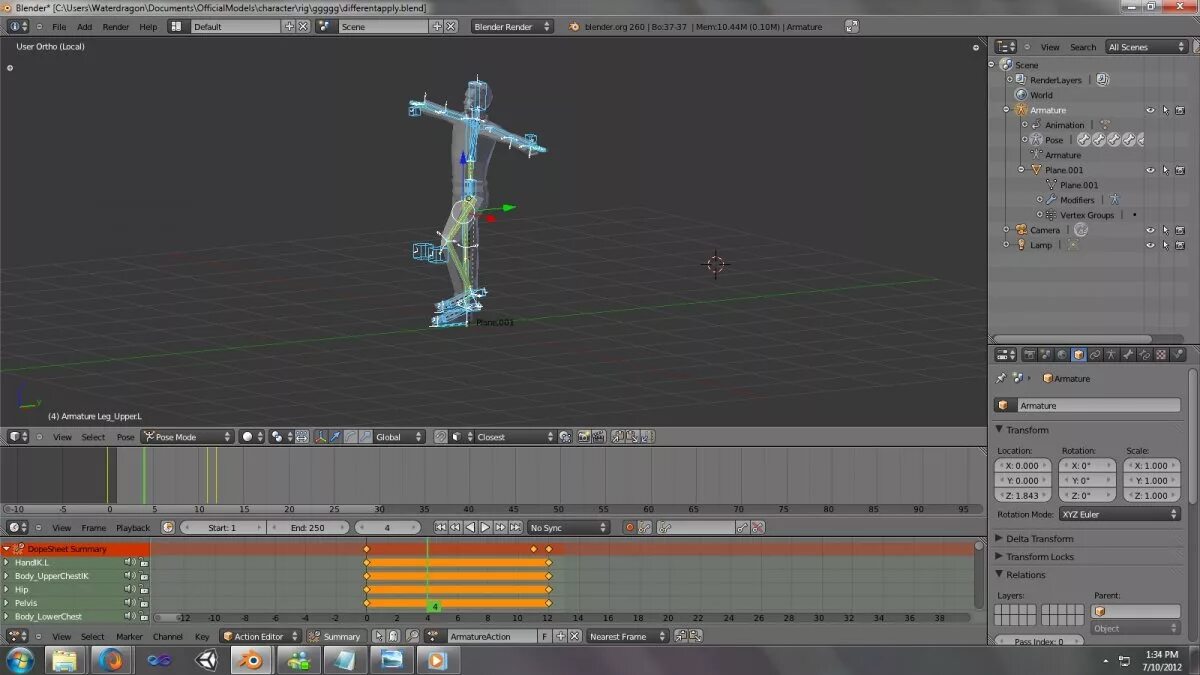Click the End: 250 frame field
The height and width of the screenshot is (675, 1200).
pos(307,527)
